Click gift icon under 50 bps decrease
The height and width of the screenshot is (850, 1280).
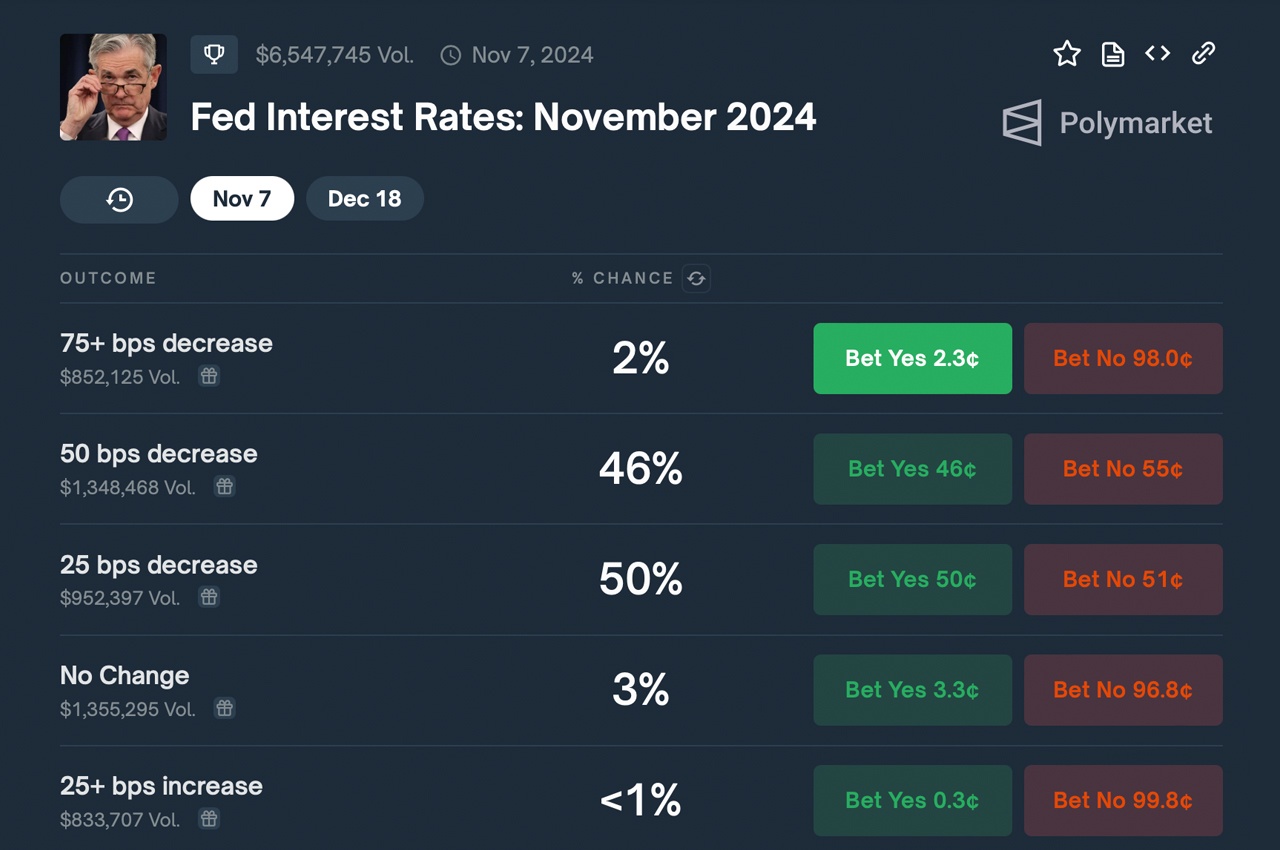click(x=225, y=487)
